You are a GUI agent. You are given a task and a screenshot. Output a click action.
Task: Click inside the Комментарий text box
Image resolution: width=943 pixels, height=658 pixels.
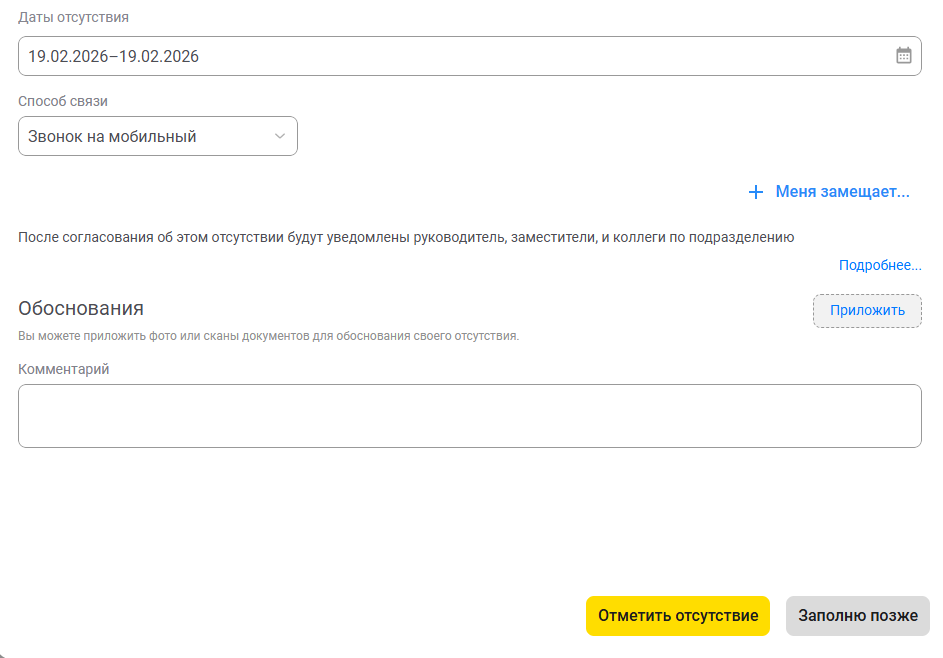click(x=469, y=416)
